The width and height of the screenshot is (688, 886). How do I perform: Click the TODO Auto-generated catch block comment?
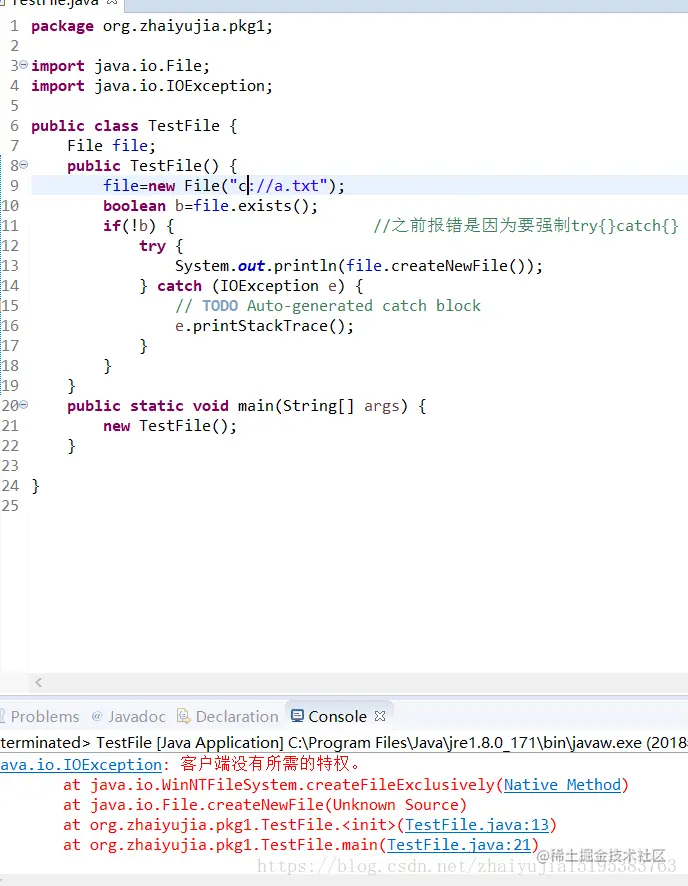[x=328, y=306]
